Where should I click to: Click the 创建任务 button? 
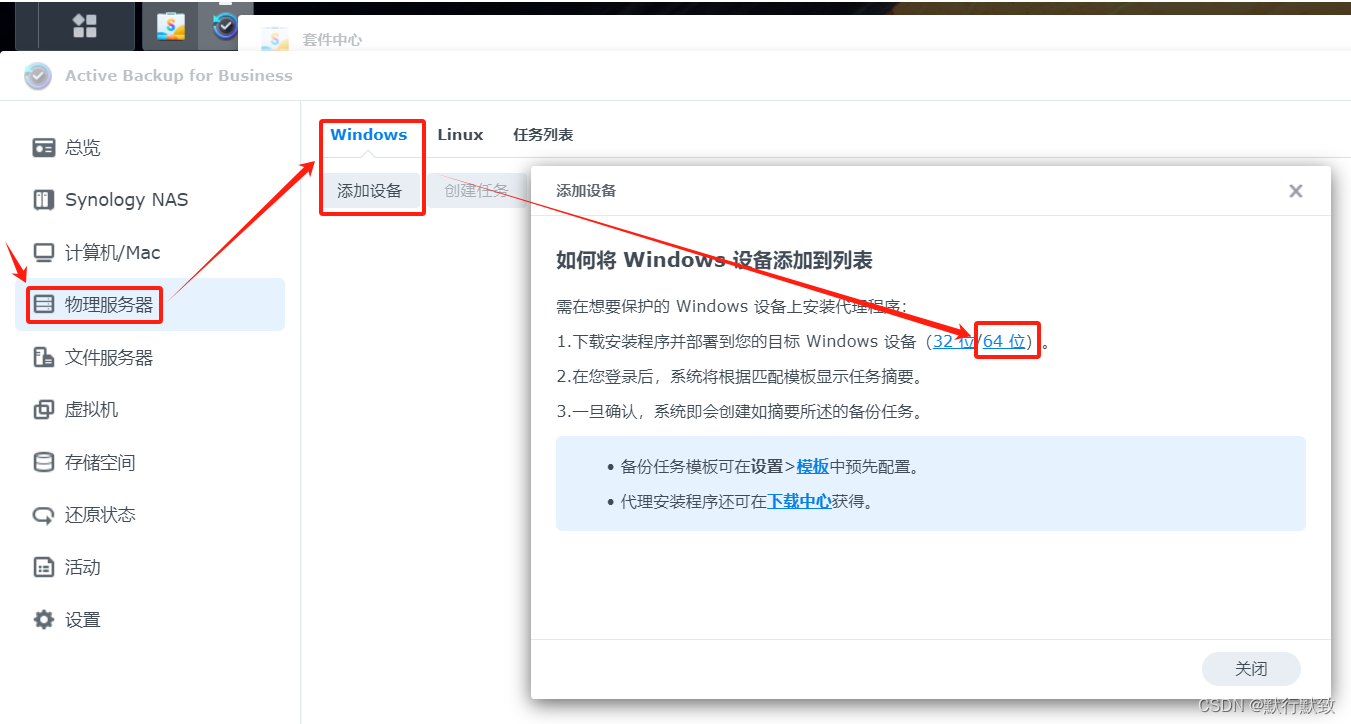pos(477,190)
